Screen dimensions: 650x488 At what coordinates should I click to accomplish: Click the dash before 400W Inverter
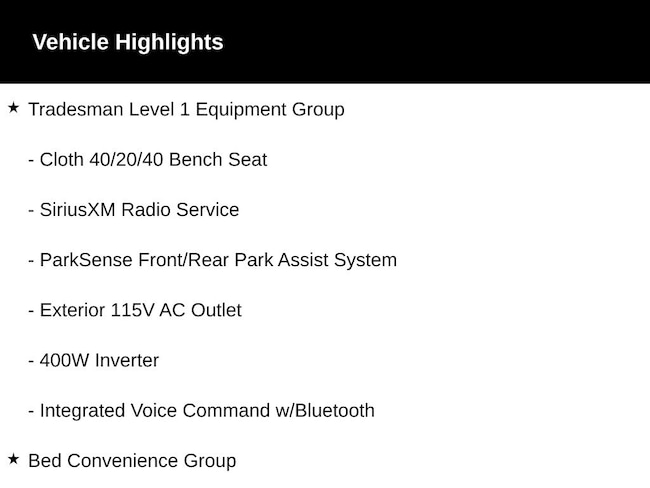coord(31,361)
